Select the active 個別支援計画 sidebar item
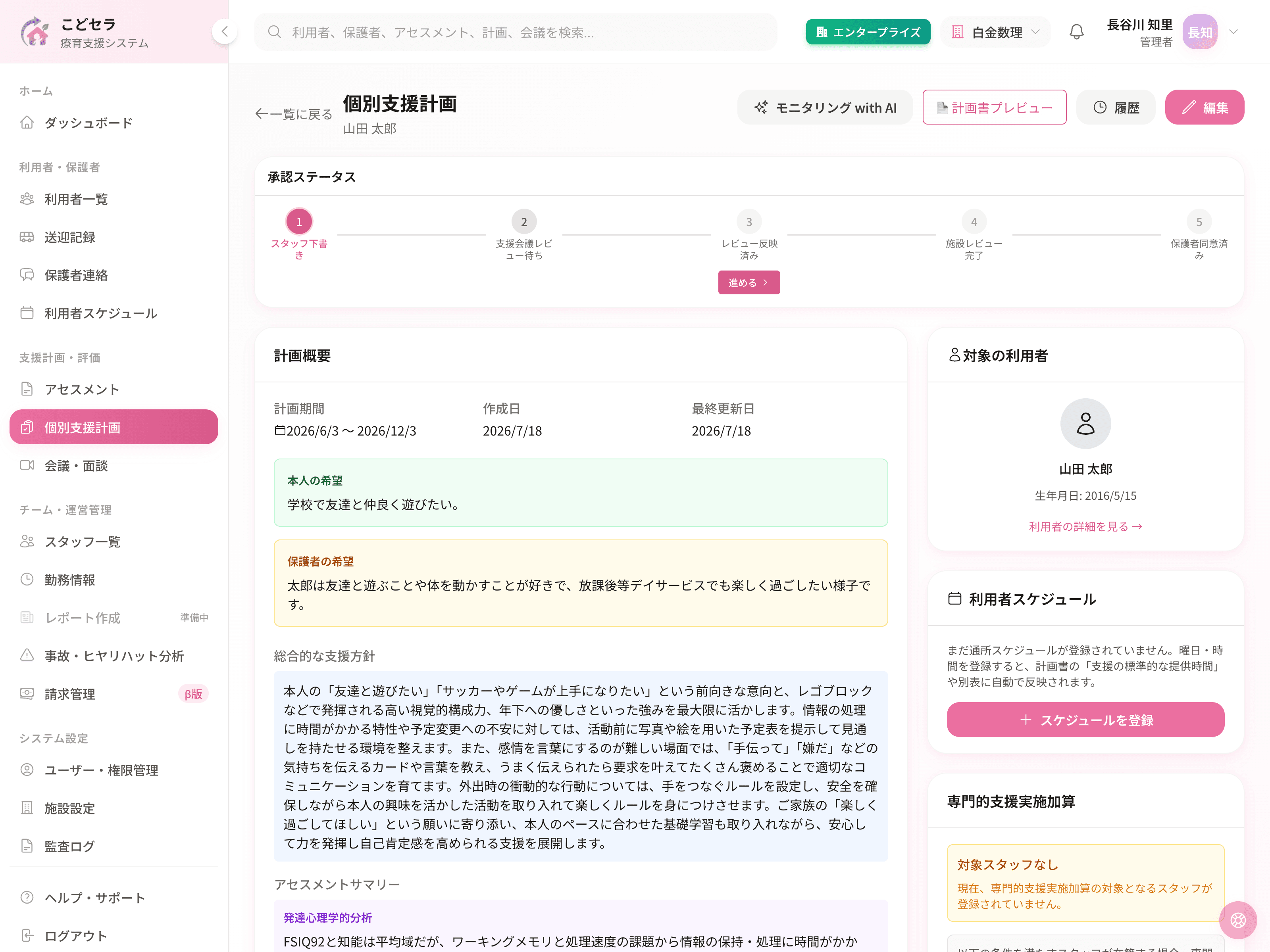Image resolution: width=1270 pixels, height=952 pixels. [114, 428]
